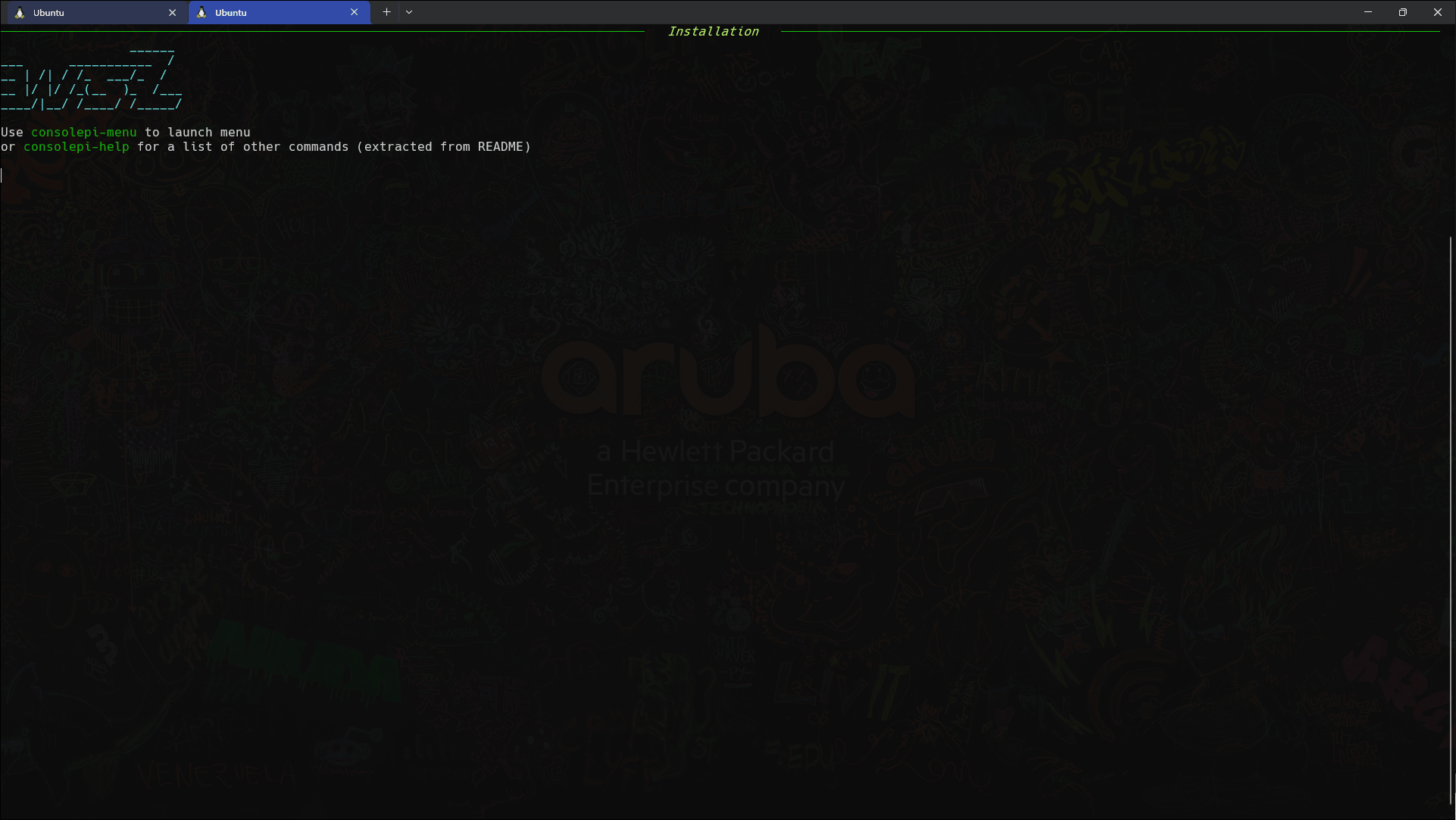Screen dimensions: 1456x820
Task: Expand the new tab profile dropdown chevron
Action: click(x=409, y=12)
